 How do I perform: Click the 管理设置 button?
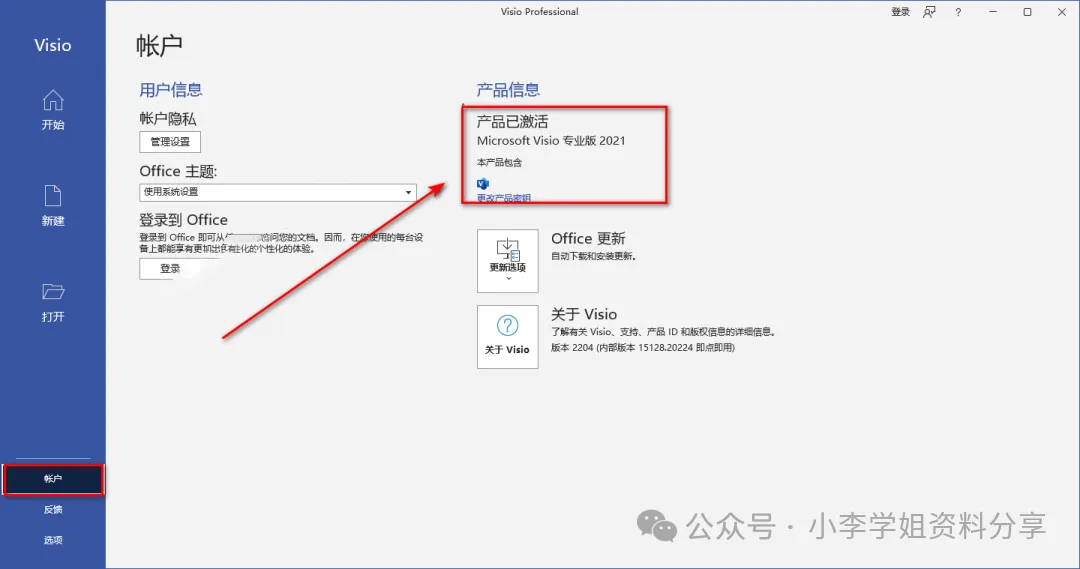[170, 142]
